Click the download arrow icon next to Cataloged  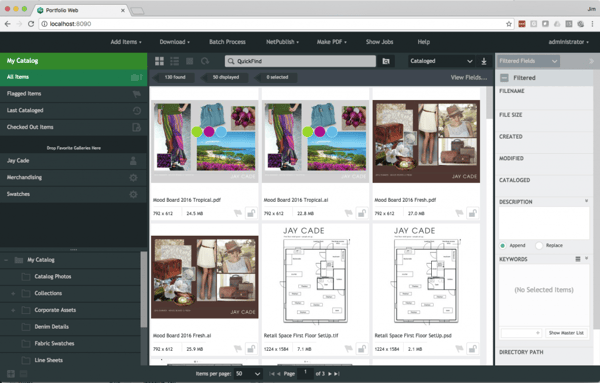484,61
